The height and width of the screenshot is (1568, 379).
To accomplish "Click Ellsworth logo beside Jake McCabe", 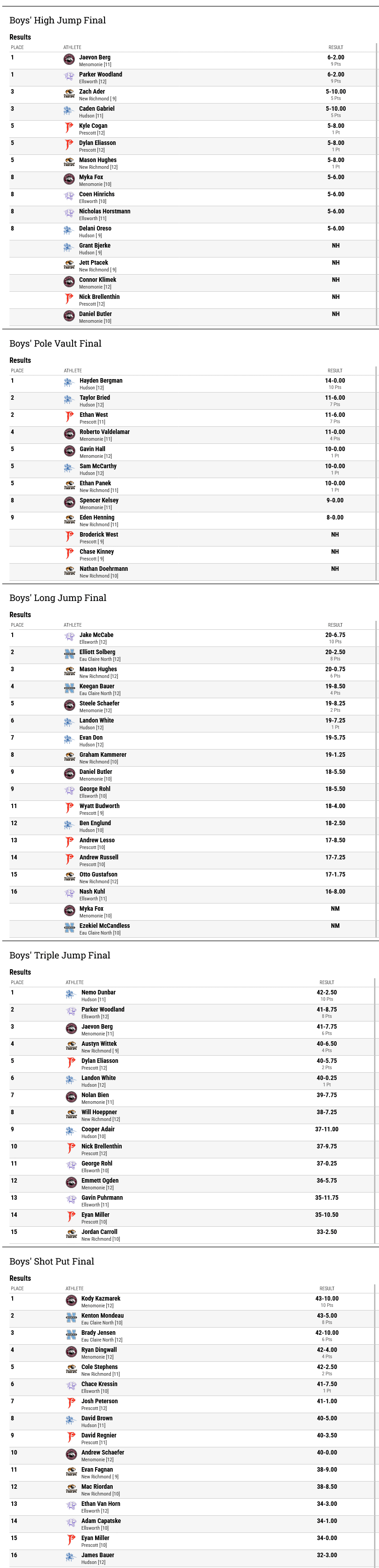I will click(69, 637).
